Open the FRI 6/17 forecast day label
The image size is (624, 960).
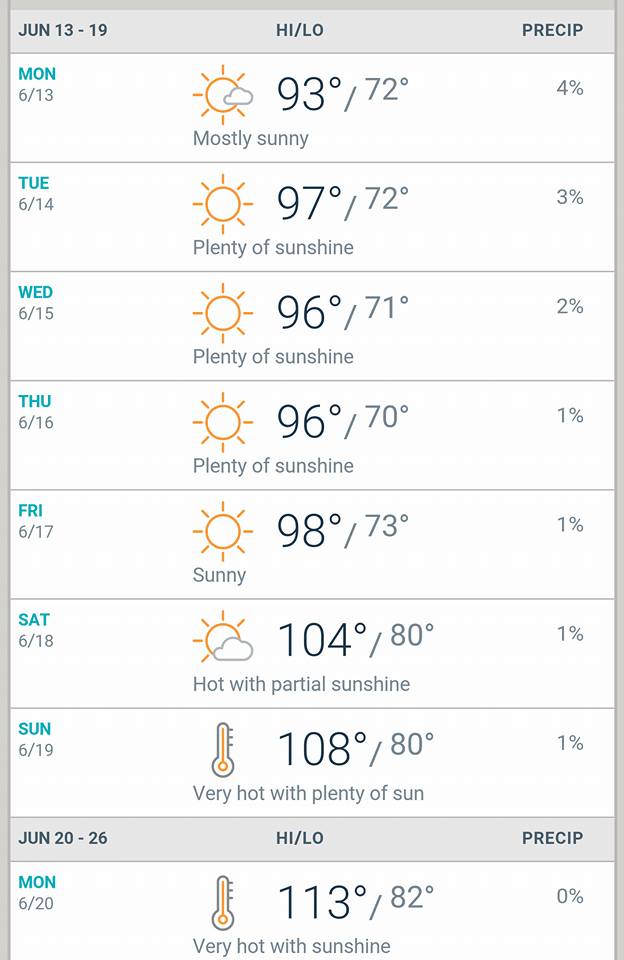click(x=36, y=521)
